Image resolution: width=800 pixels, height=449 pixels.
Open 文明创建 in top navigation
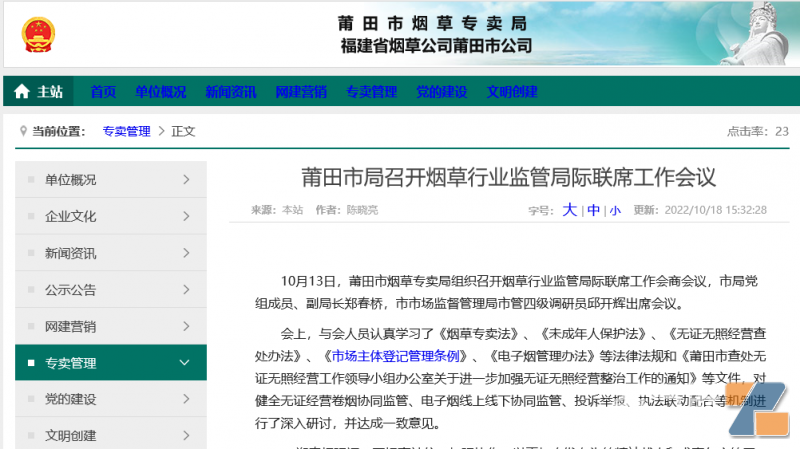[512, 92]
